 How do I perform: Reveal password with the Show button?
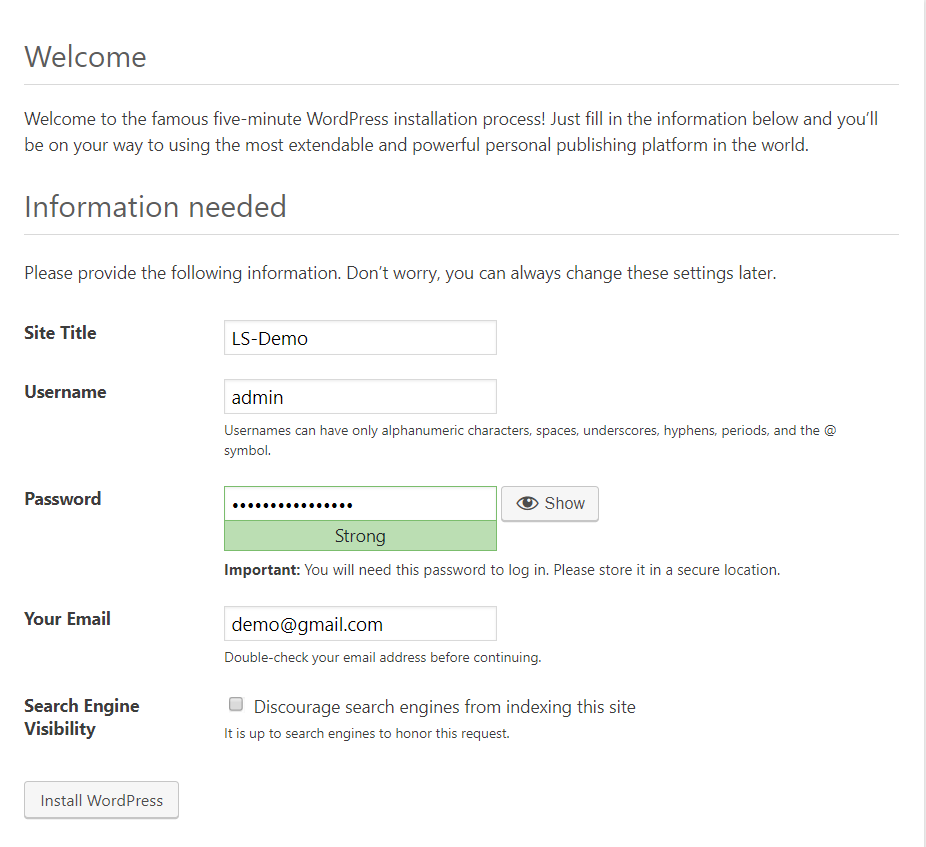pyautogui.click(x=550, y=504)
